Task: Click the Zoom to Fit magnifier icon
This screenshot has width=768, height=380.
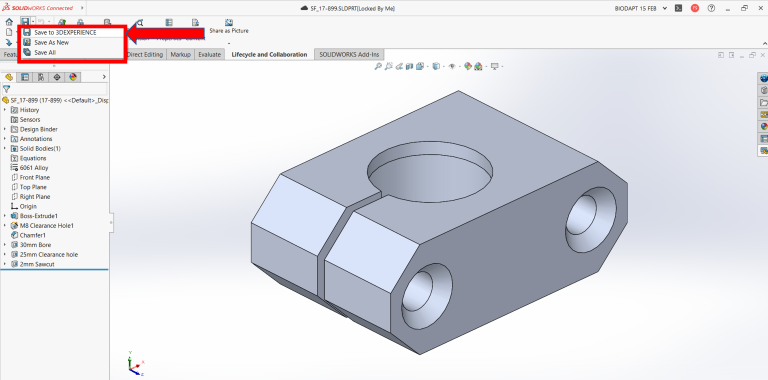Action: (x=378, y=66)
